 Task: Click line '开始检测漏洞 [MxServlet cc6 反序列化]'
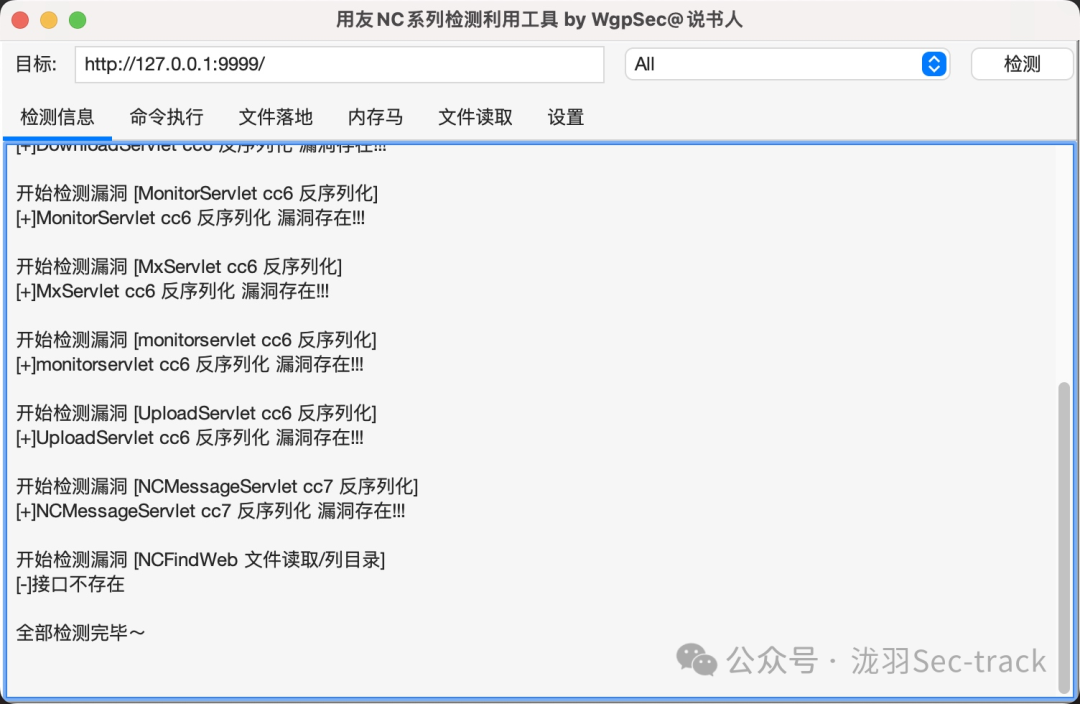click(x=179, y=267)
